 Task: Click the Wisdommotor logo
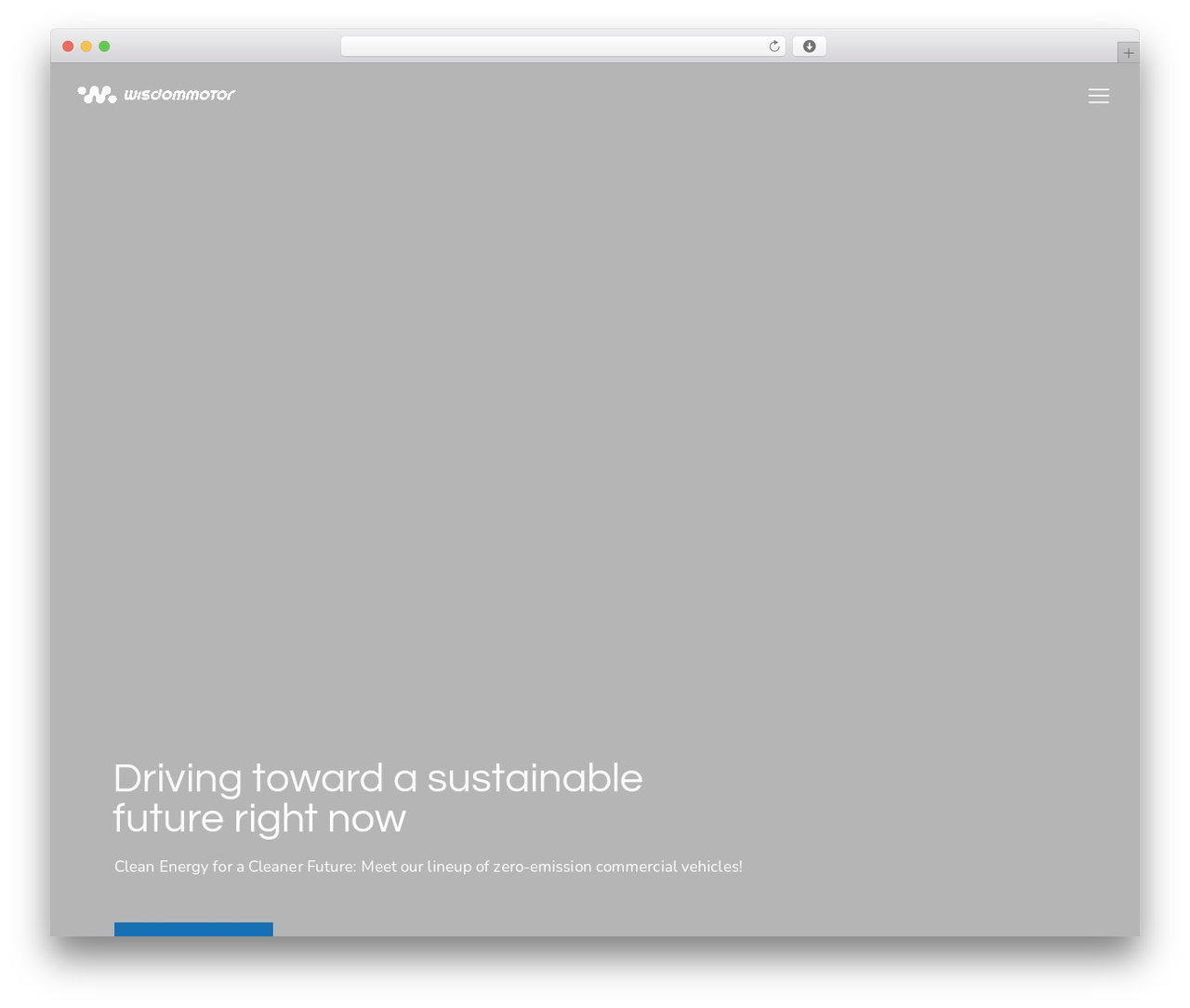coord(156,94)
